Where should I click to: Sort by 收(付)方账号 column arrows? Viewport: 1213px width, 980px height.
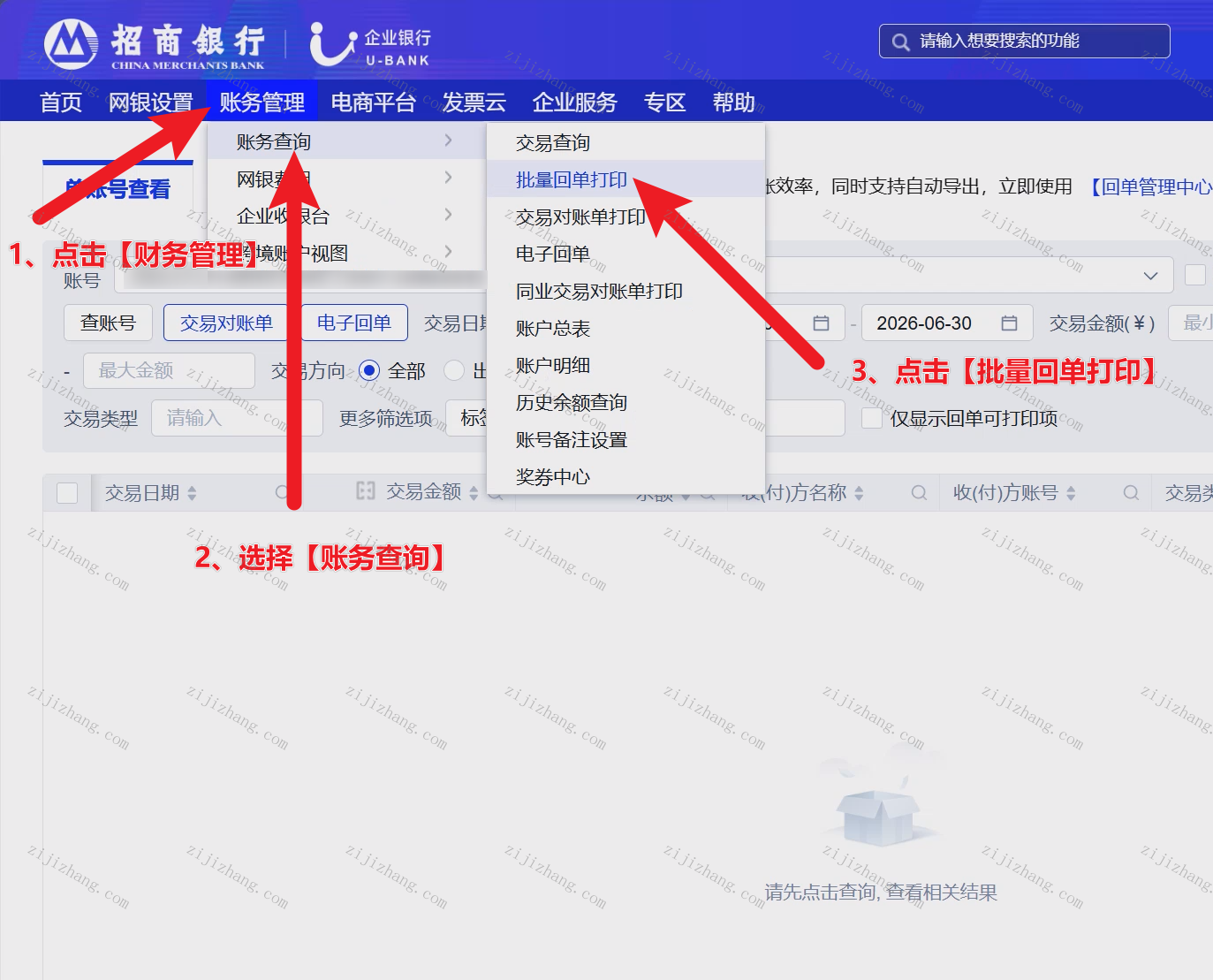coord(1071,493)
